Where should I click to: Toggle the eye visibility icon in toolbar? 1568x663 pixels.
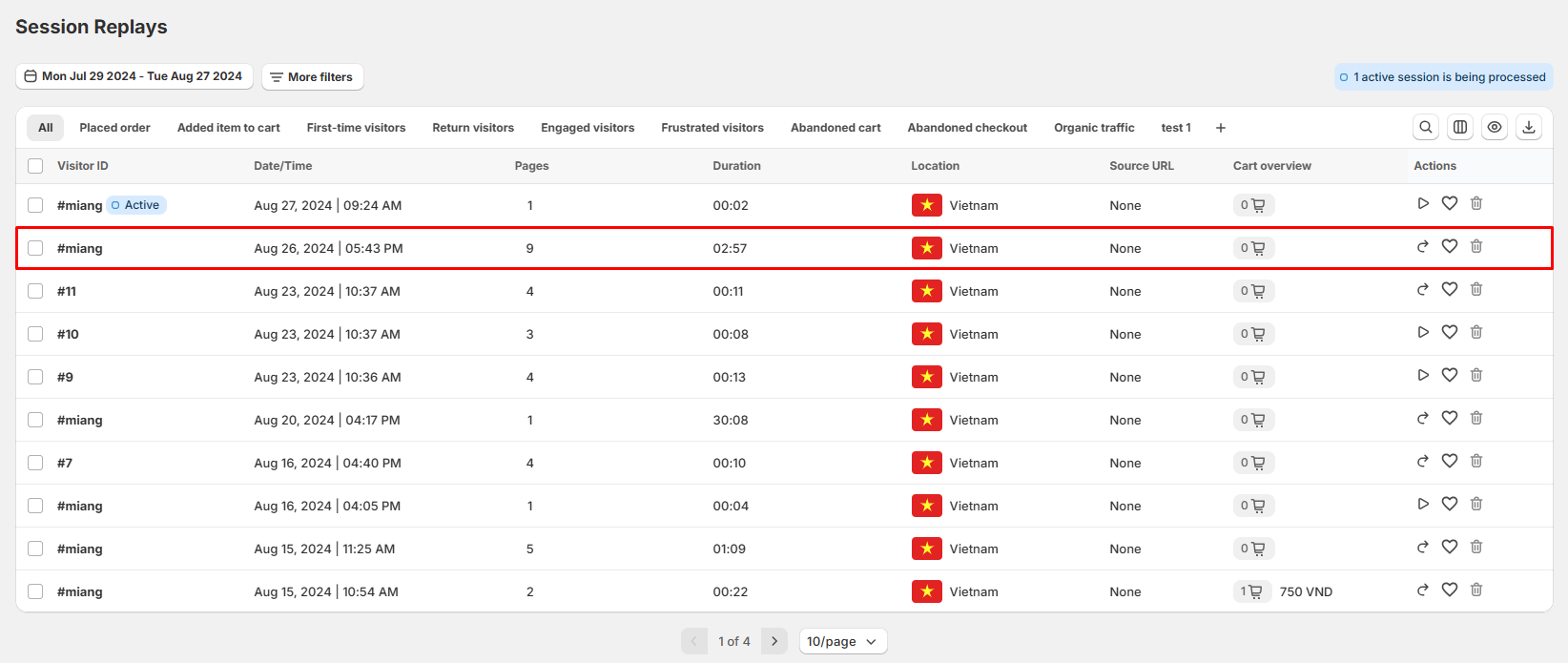pos(1494,127)
